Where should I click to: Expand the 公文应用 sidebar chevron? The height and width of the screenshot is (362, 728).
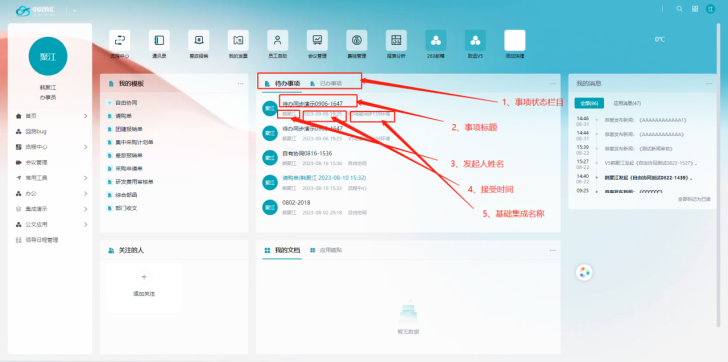pos(85,225)
